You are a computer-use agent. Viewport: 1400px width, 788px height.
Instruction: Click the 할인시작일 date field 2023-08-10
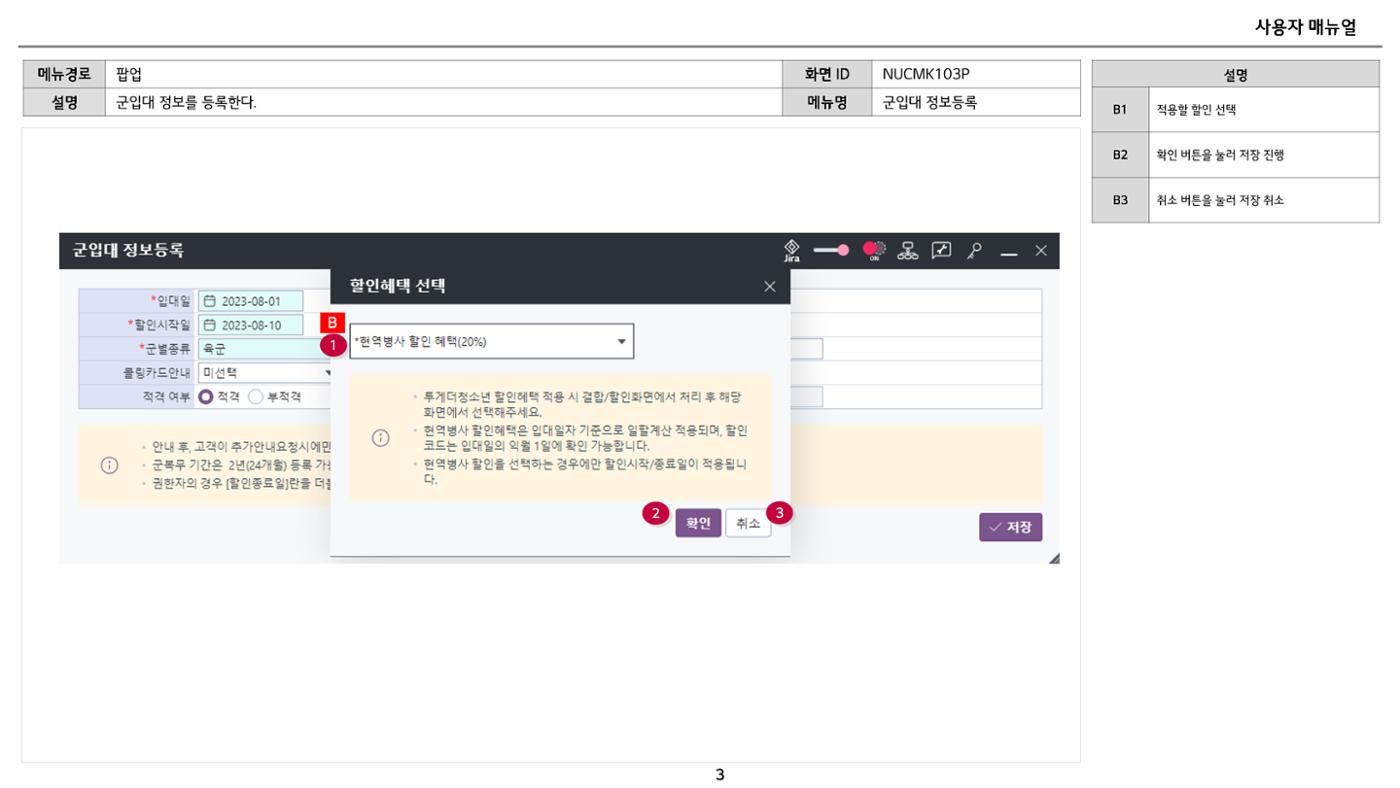[251, 325]
